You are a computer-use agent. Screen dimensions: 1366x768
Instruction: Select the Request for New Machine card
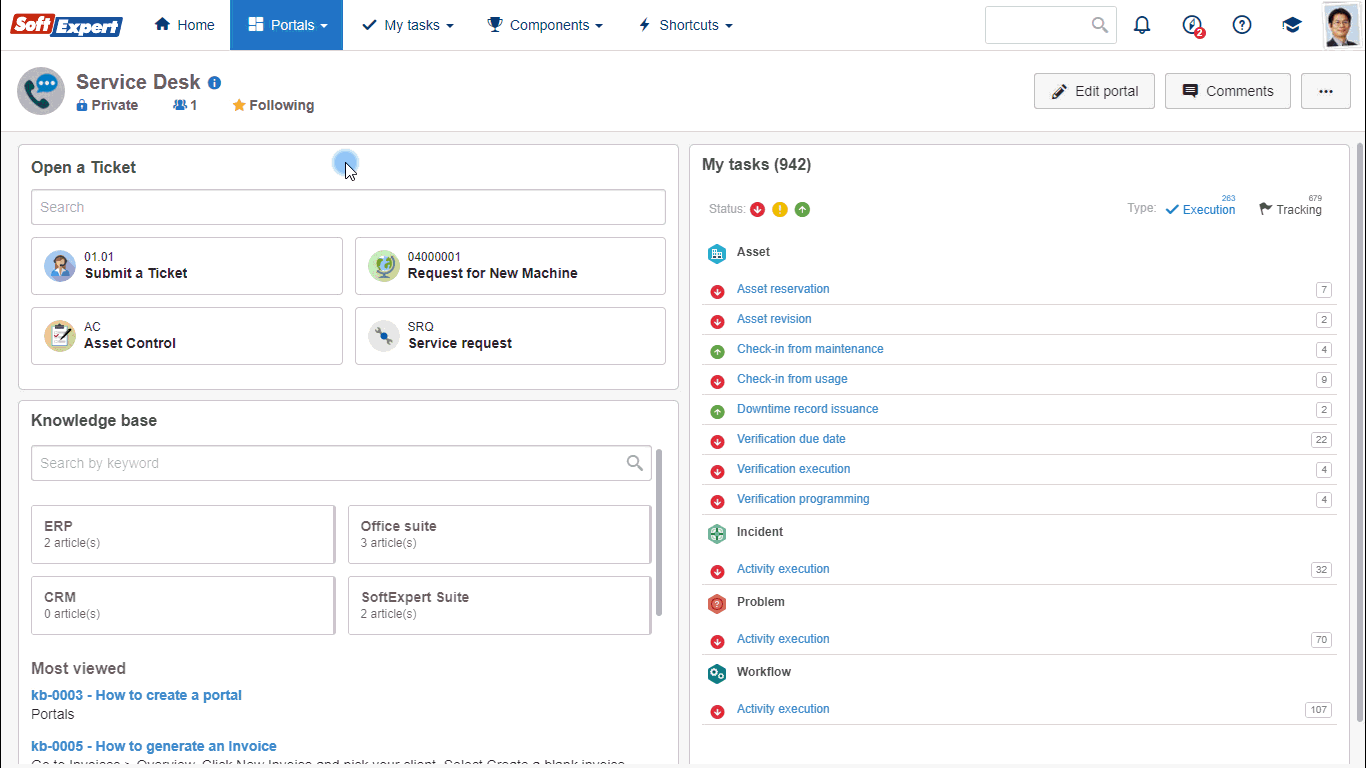click(510, 266)
